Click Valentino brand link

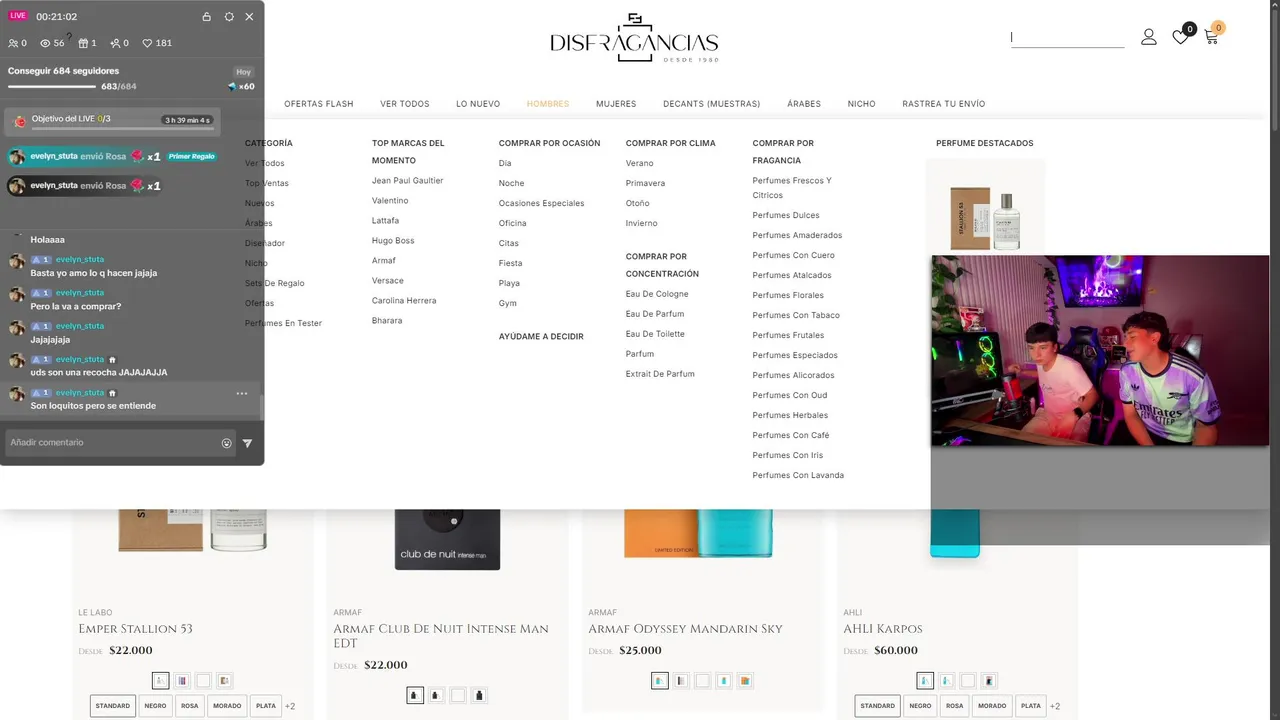pyautogui.click(x=390, y=201)
